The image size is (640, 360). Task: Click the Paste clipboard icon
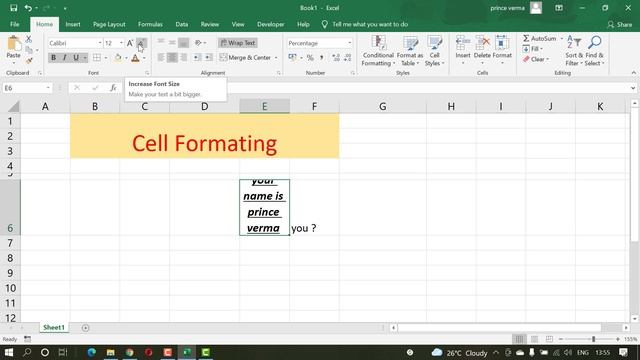tap(13, 44)
